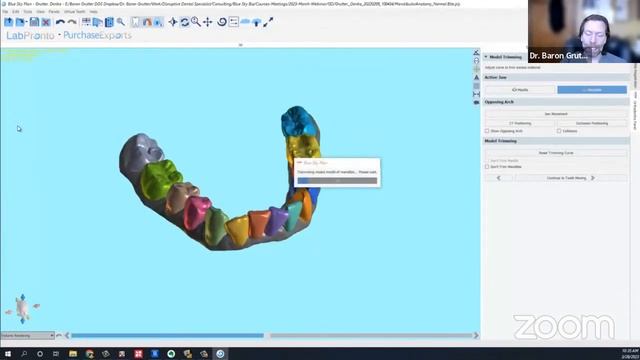Click the camera snapshot side-strip icon
The height and width of the screenshot is (360, 640).
[476, 102]
